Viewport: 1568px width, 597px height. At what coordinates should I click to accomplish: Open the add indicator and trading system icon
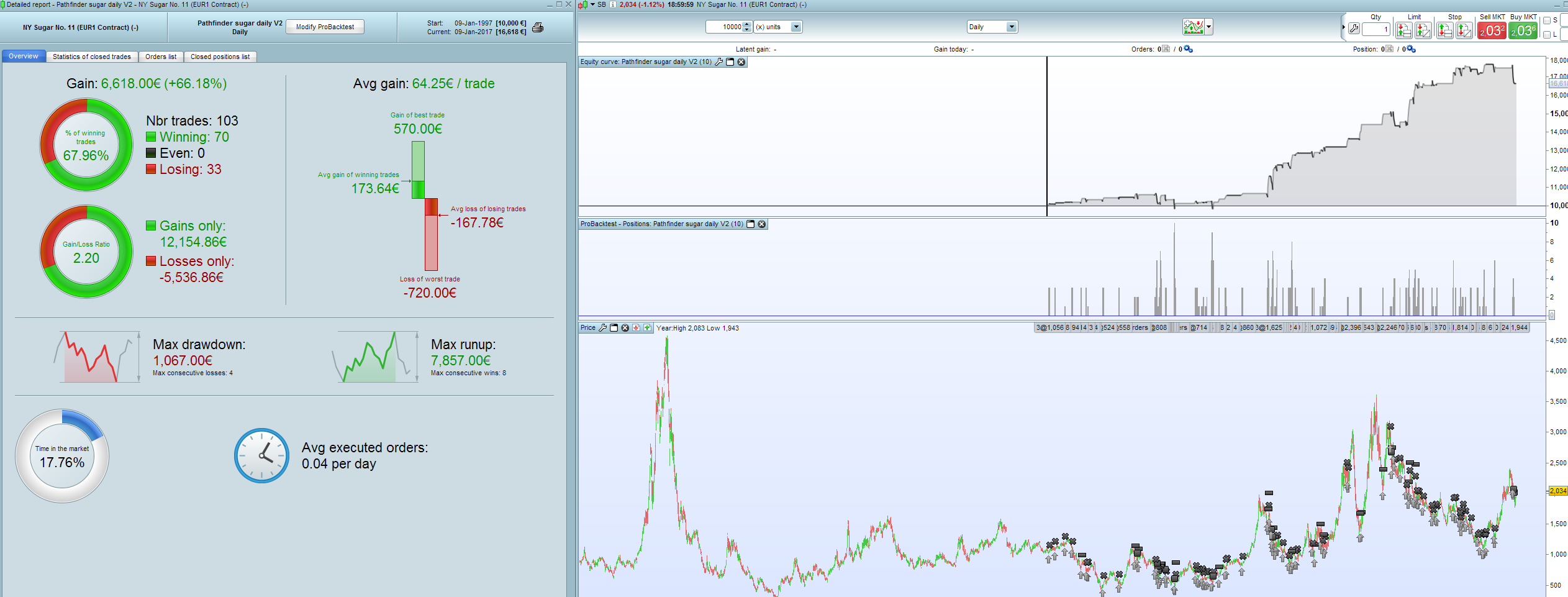point(1194,27)
